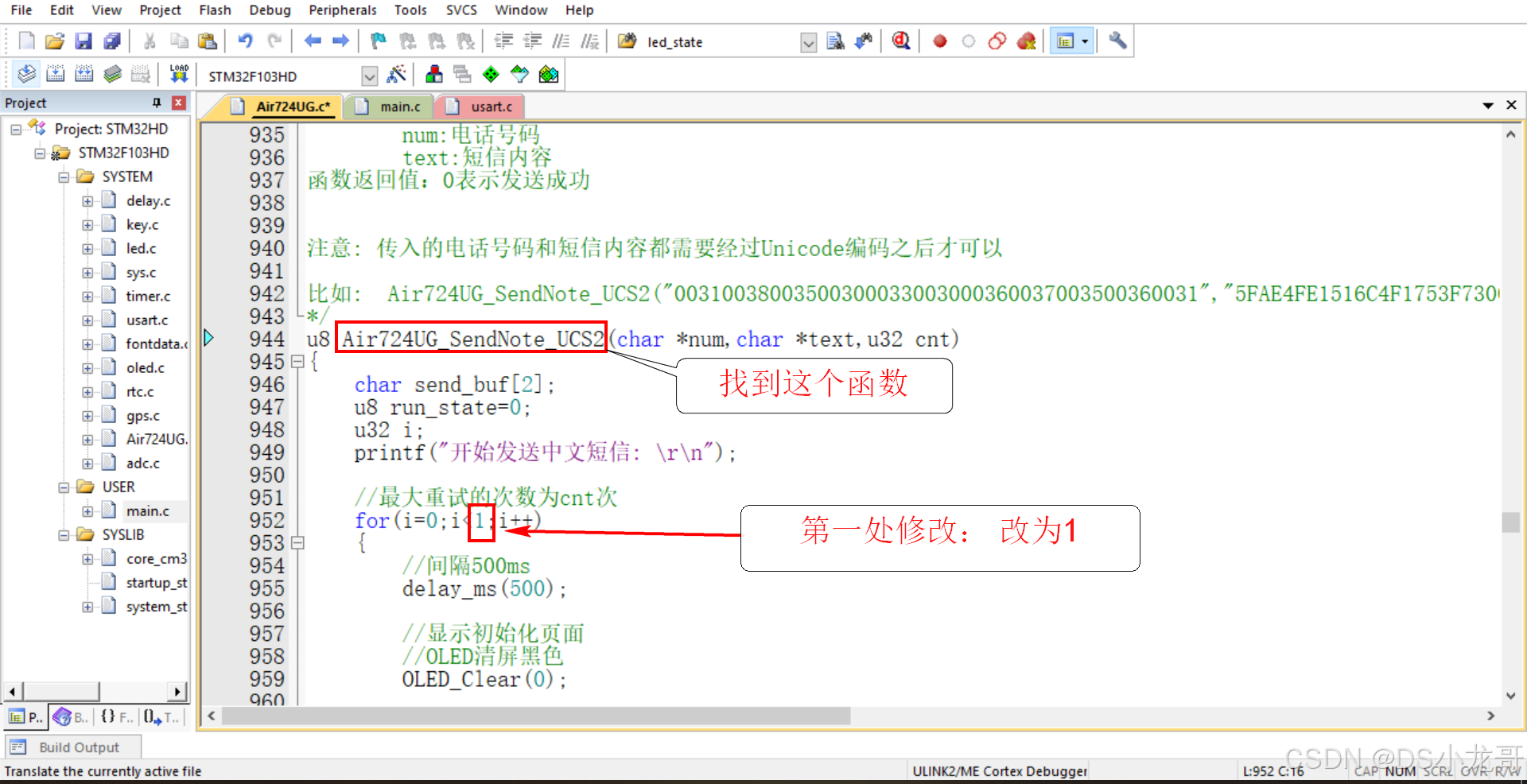Collapse the USER folder in project tree
This screenshot has width=1527, height=784.
click(x=64, y=487)
